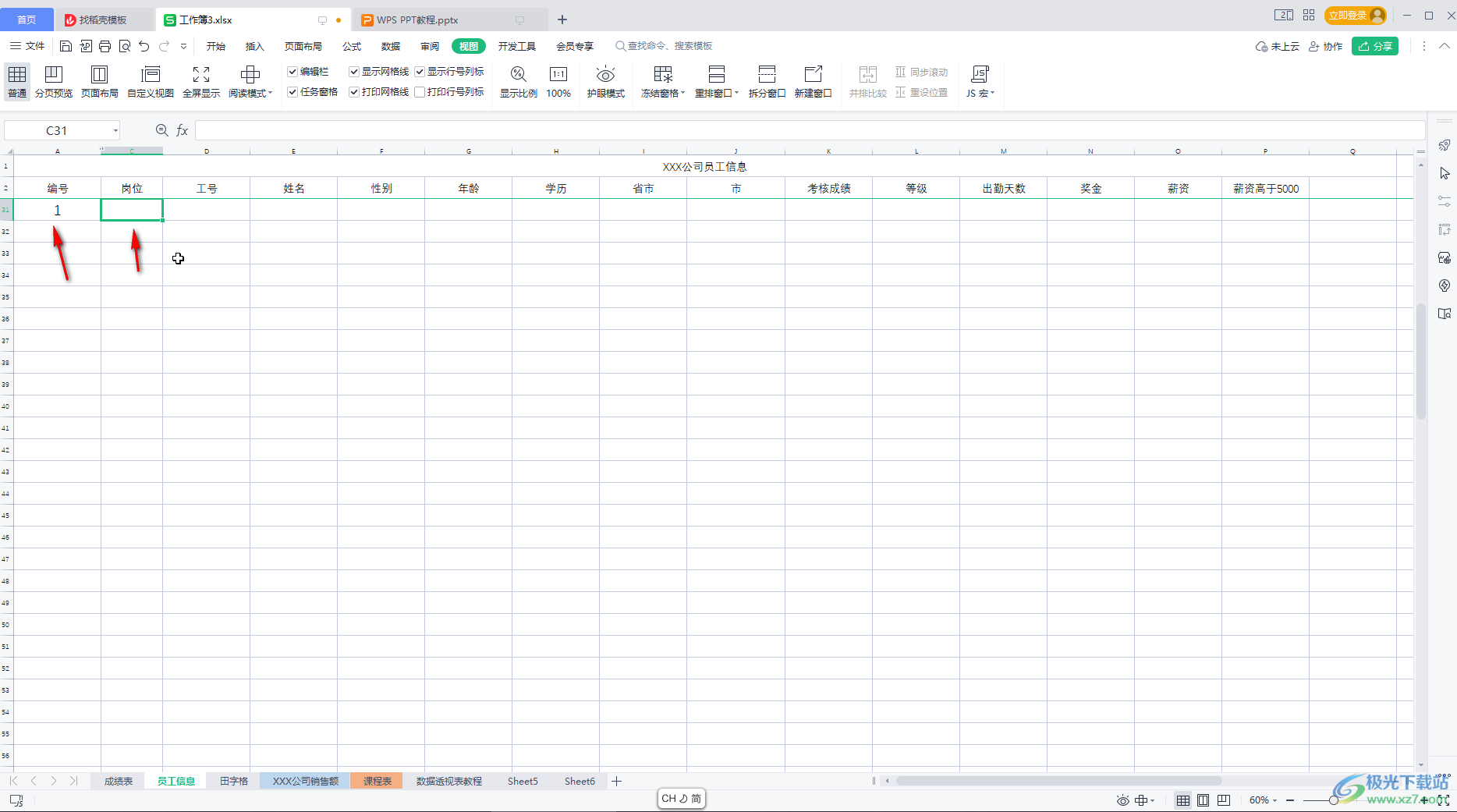Open the Developer Tools (开发工具) tab
Viewport: 1457px width, 812px height.
[x=517, y=46]
